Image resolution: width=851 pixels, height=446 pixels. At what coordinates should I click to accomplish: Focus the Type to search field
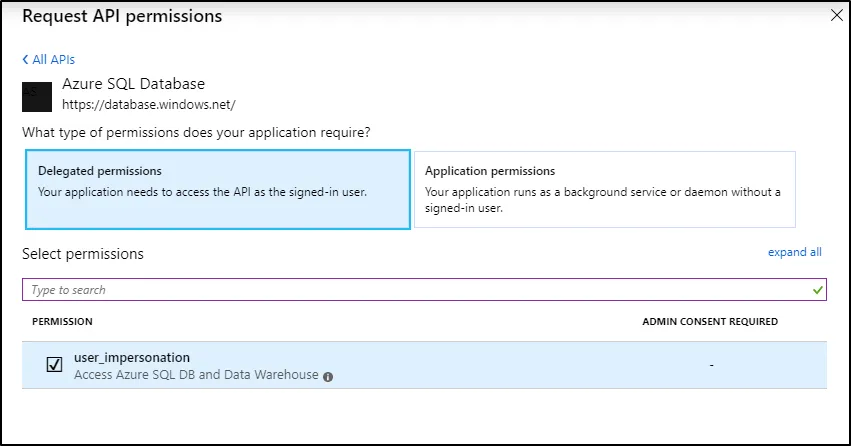tap(400, 290)
